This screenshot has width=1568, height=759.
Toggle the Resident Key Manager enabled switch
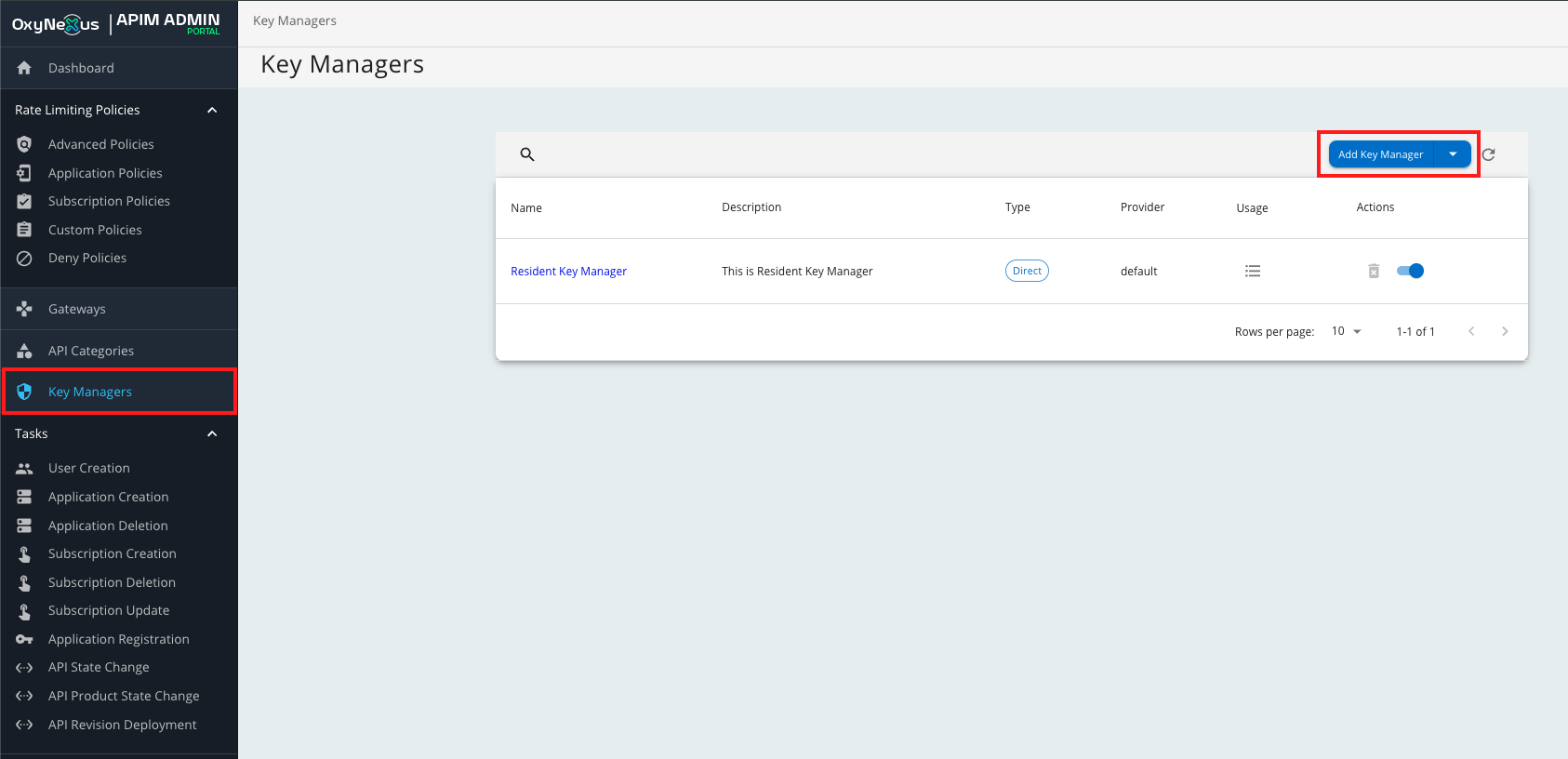pos(1410,271)
